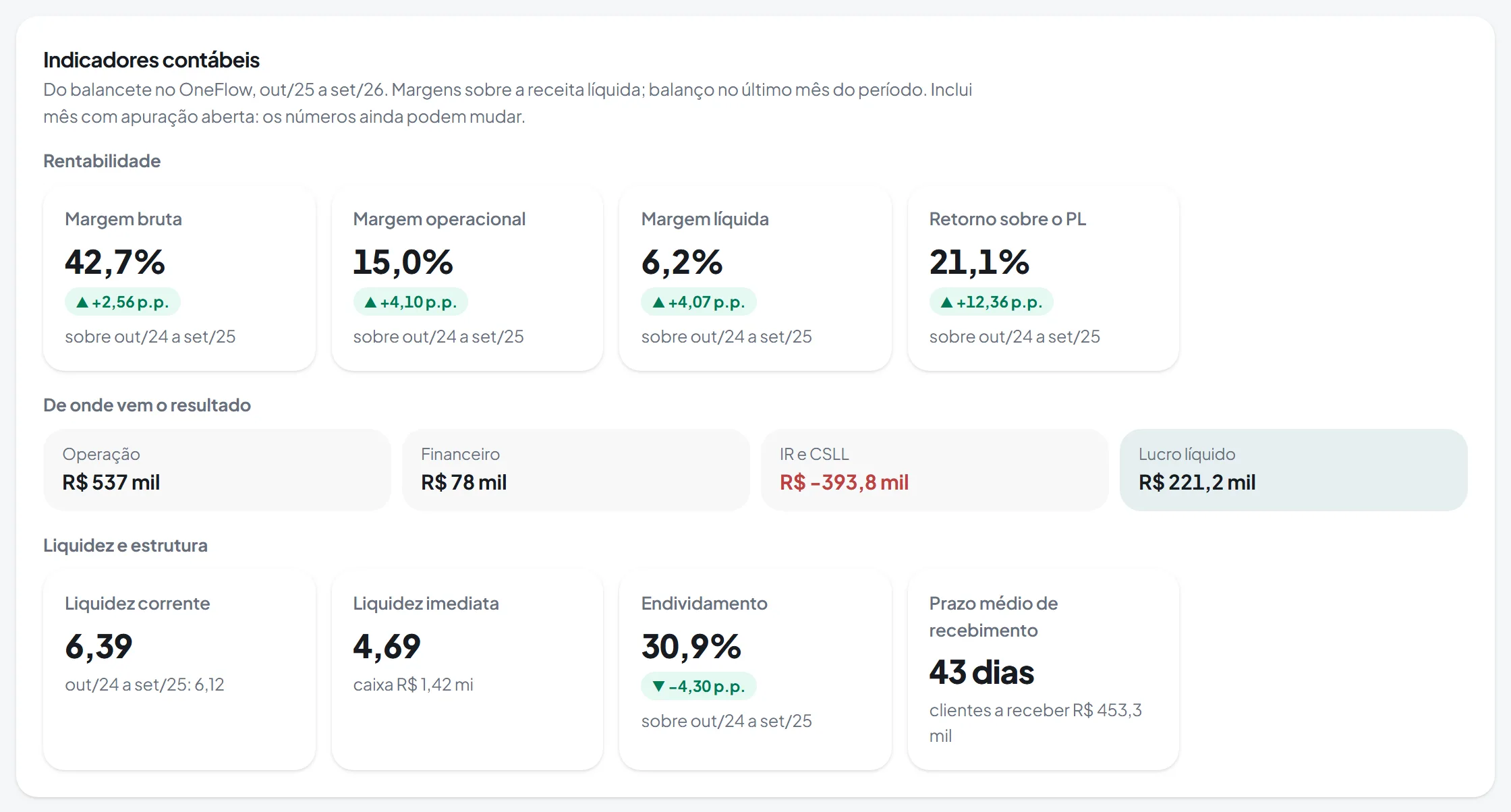The image size is (1511, 812).
Task: Select the Prazo médio de recebimento label
Action: [993, 617]
